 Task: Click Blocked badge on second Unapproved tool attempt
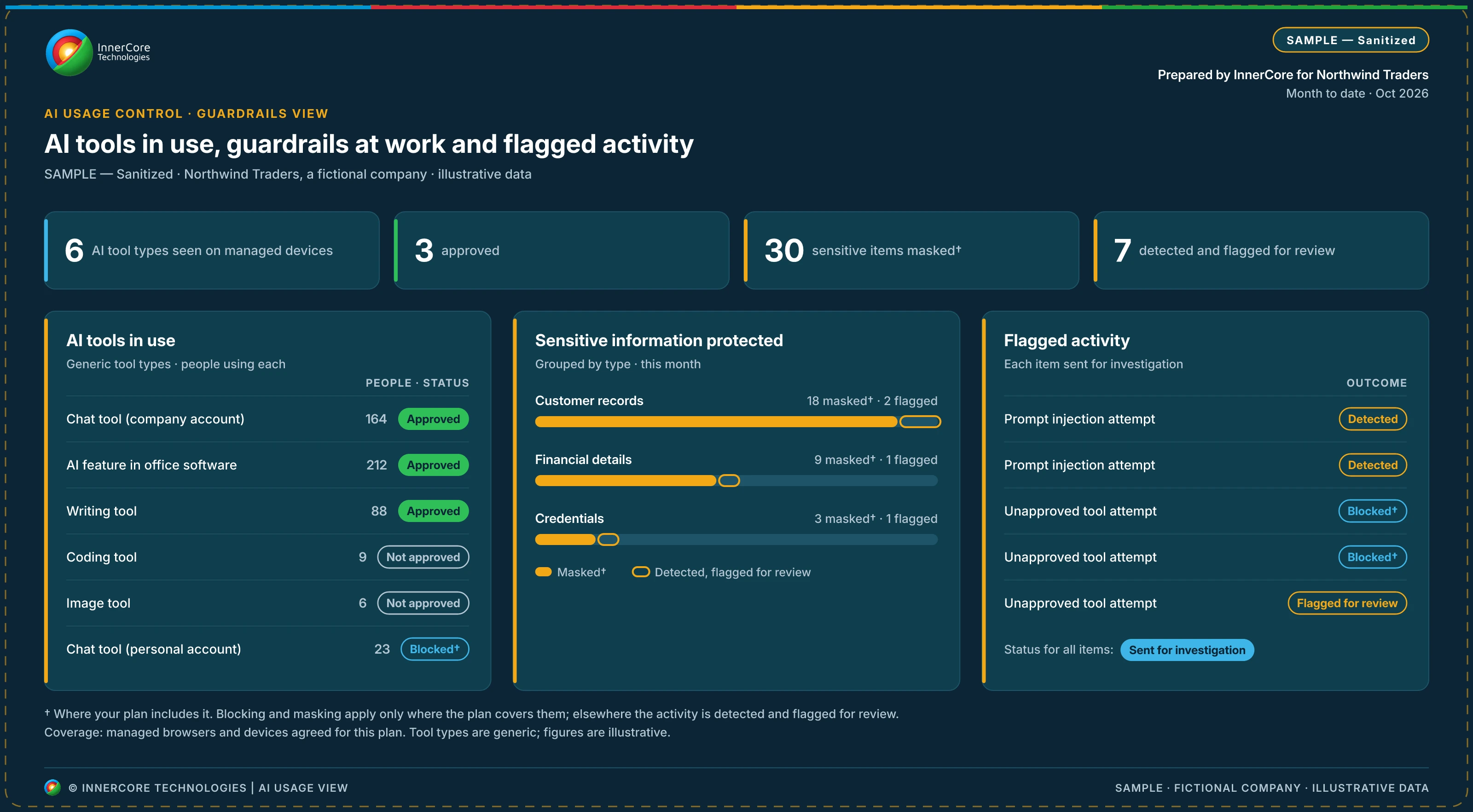point(1372,557)
